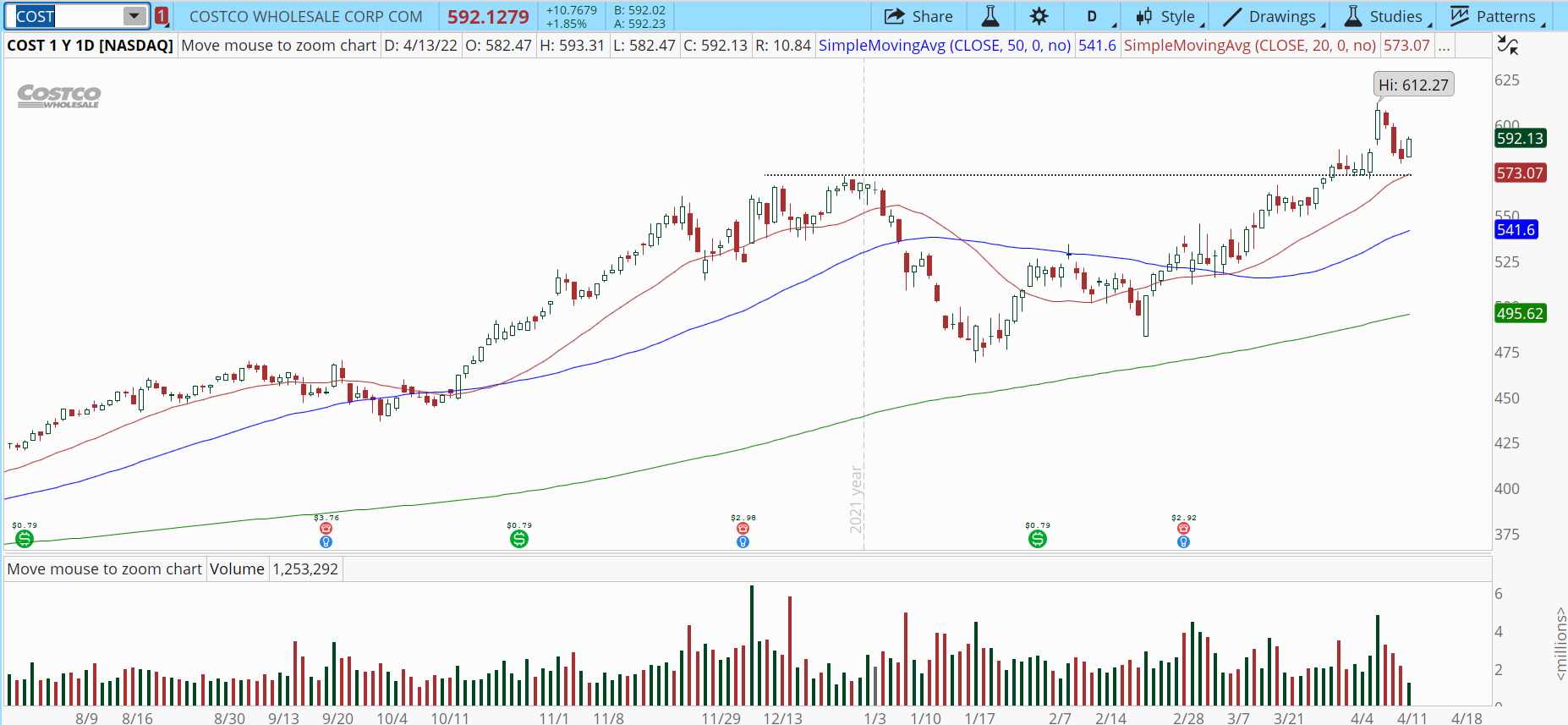Image resolution: width=1568 pixels, height=725 pixels.
Task: Click the earnings phone icon under $2.92
Action: point(1183,529)
